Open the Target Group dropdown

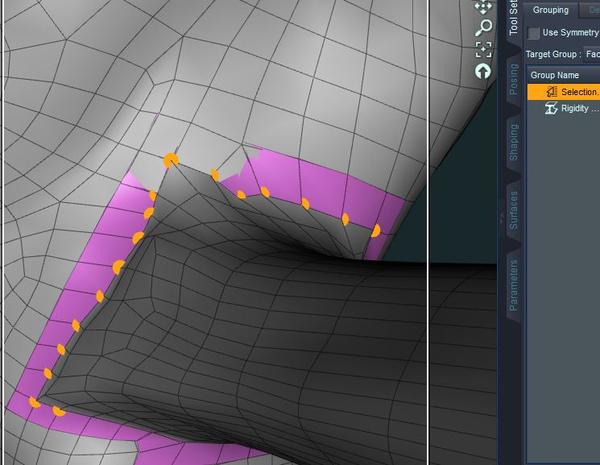[592, 54]
